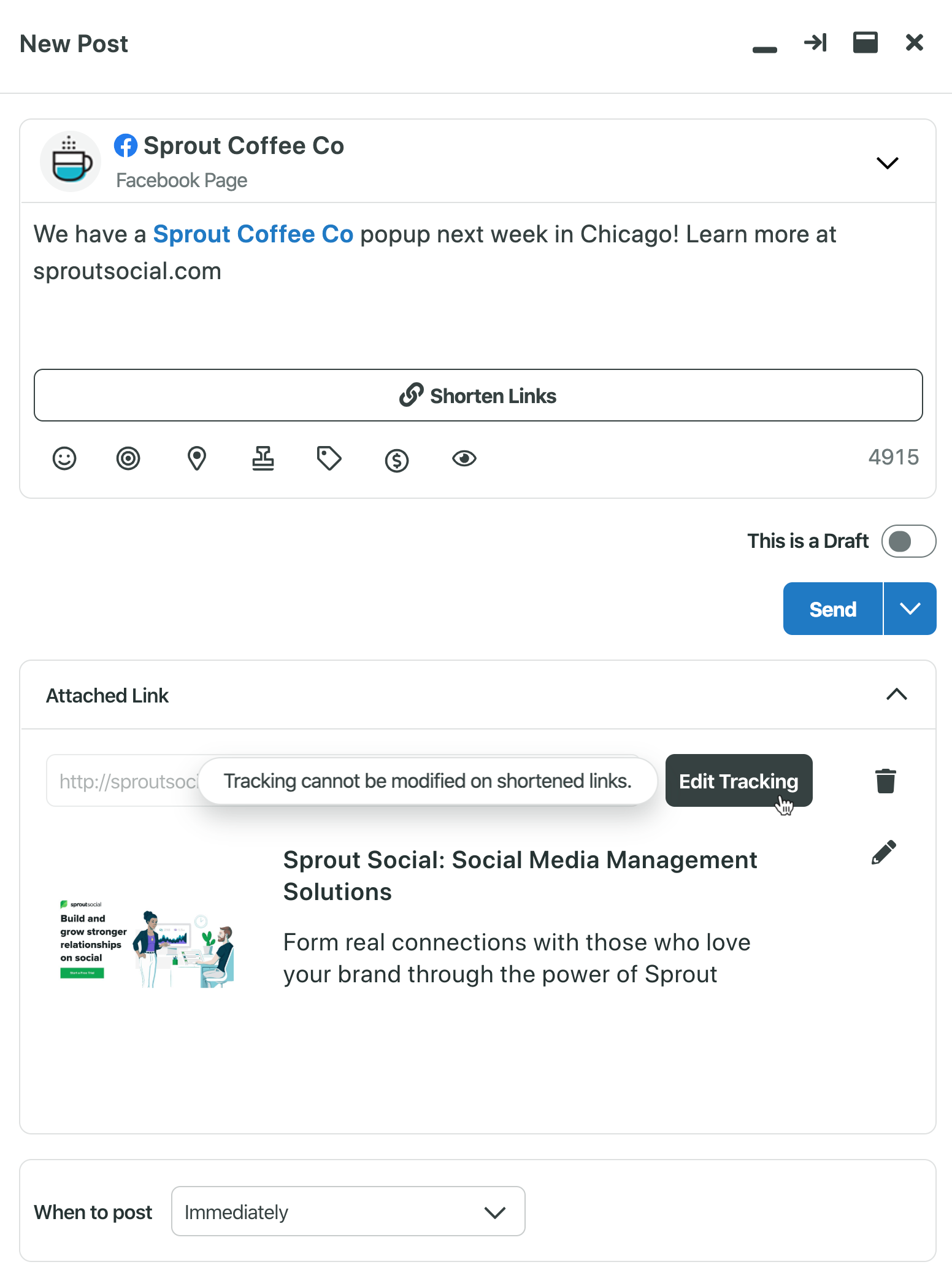Edit the link preview with pencil icon

pyautogui.click(x=884, y=852)
